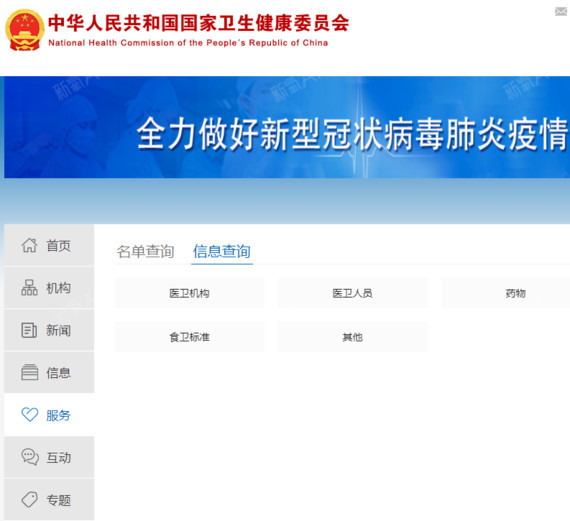Click the chat bubbles icon beside 互动

30,457
